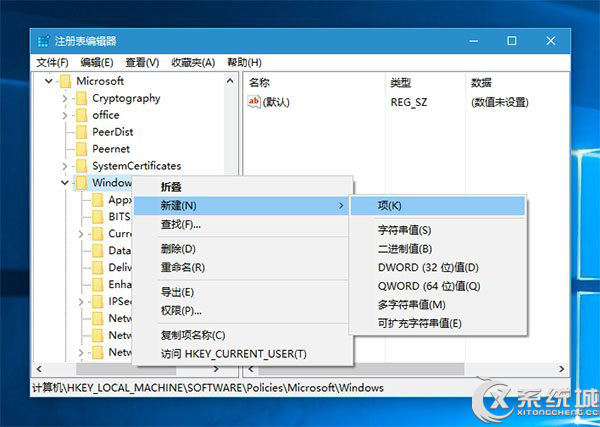Click the REG_SZ type cell
The height and width of the screenshot is (427, 600).
pos(409,102)
